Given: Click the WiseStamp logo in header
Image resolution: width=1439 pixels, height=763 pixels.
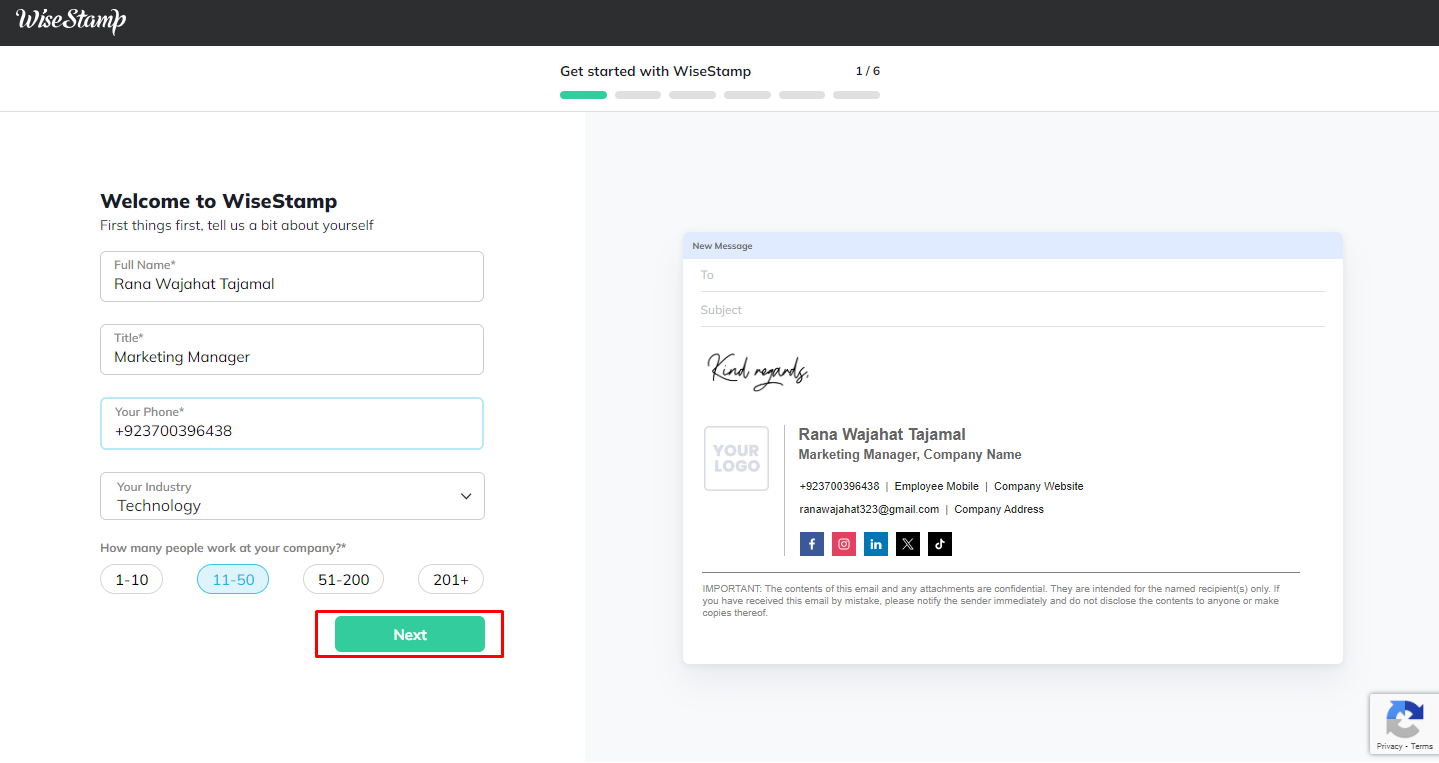Looking at the screenshot, I should click(x=71, y=20).
